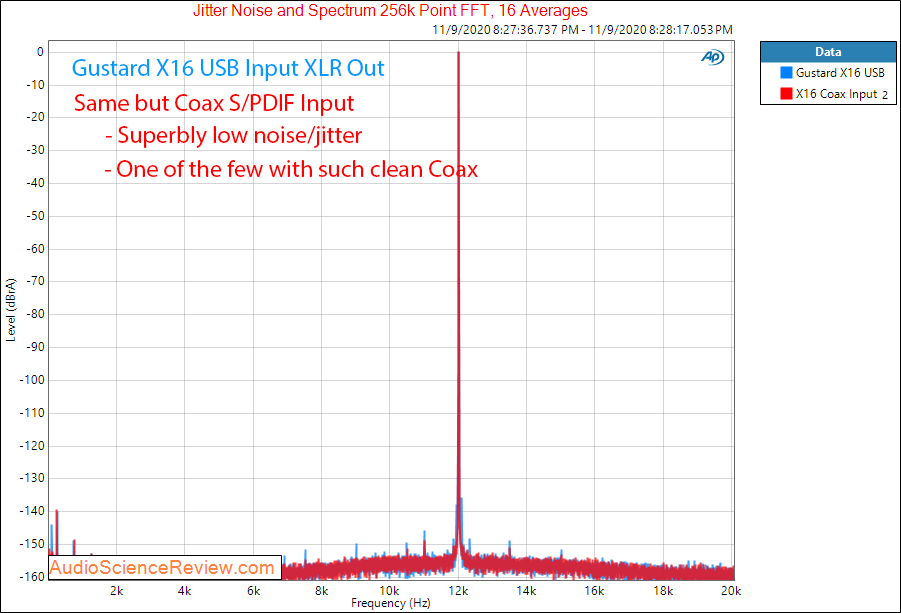Viewport: 901px width, 613px height.
Task: Click the "-130" level axis label
Action: [32, 478]
